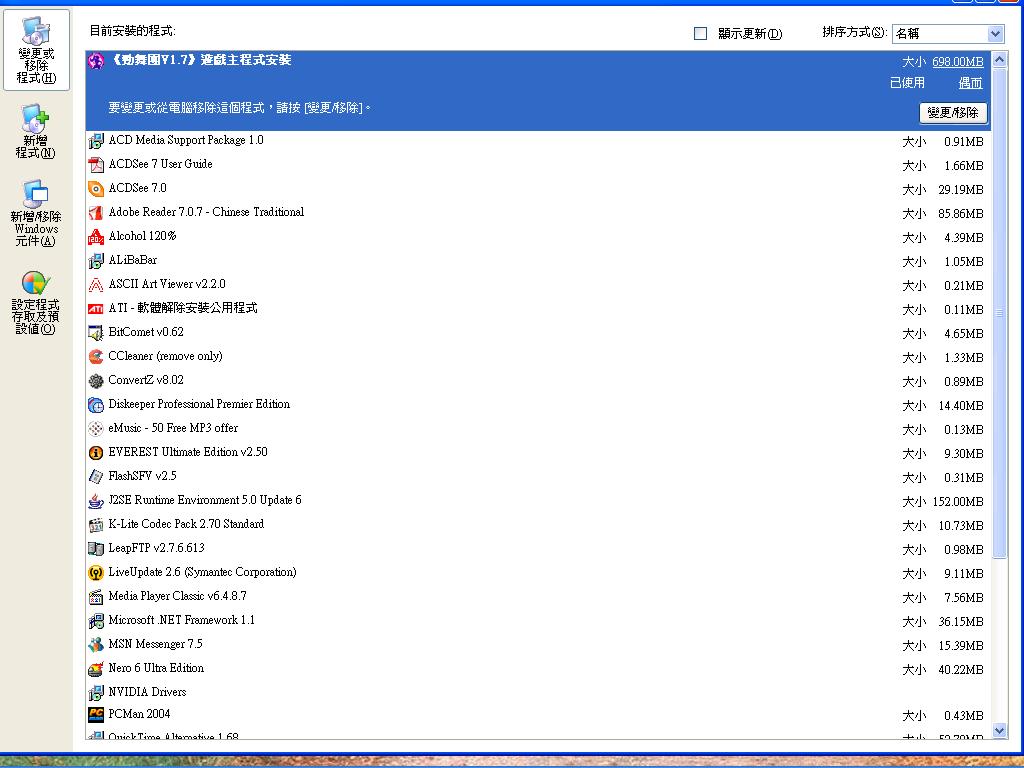Select the J2SE Runtime Environment entry
Viewport: 1024px width, 768px height.
[x=204, y=501]
